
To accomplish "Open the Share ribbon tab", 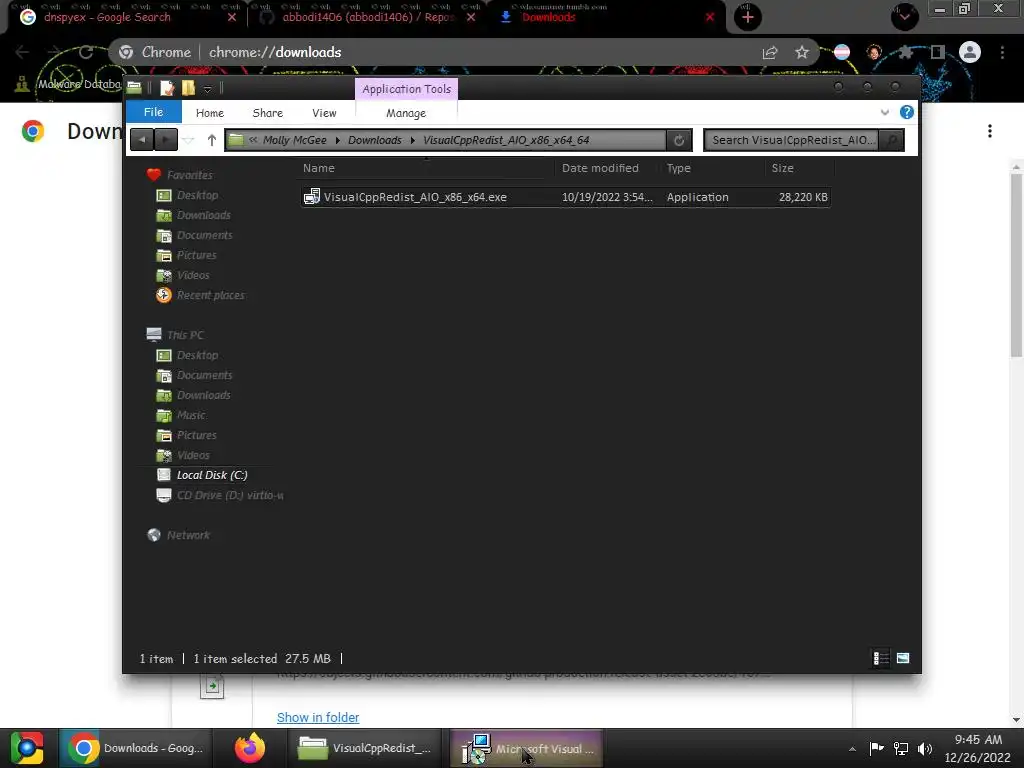I will pyautogui.click(x=268, y=113).
